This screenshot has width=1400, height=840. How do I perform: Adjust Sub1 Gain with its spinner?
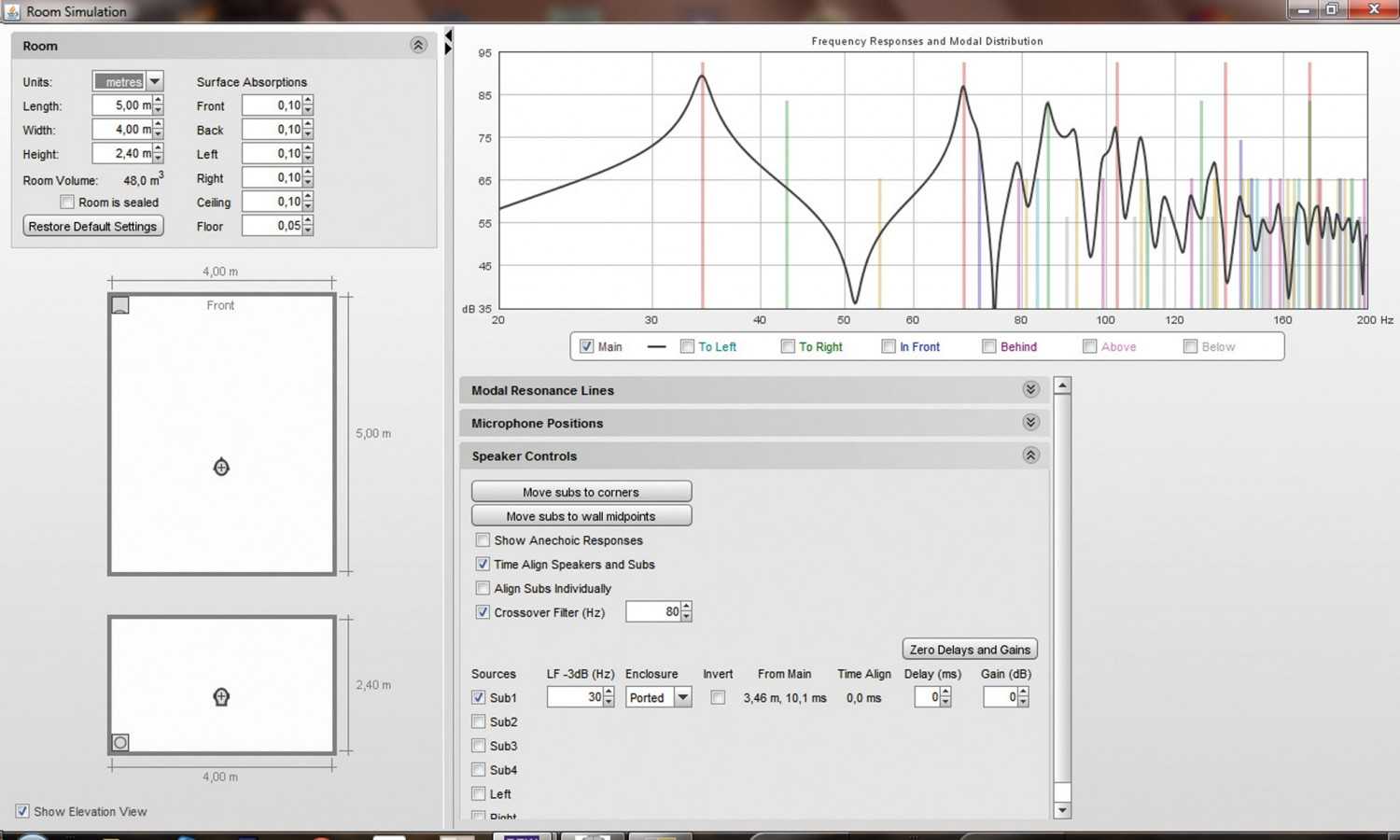[x=1023, y=697]
